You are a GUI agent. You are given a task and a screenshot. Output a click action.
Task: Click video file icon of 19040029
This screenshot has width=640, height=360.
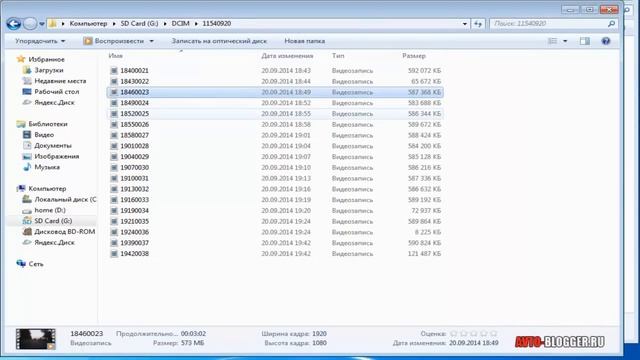pos(114,157)
